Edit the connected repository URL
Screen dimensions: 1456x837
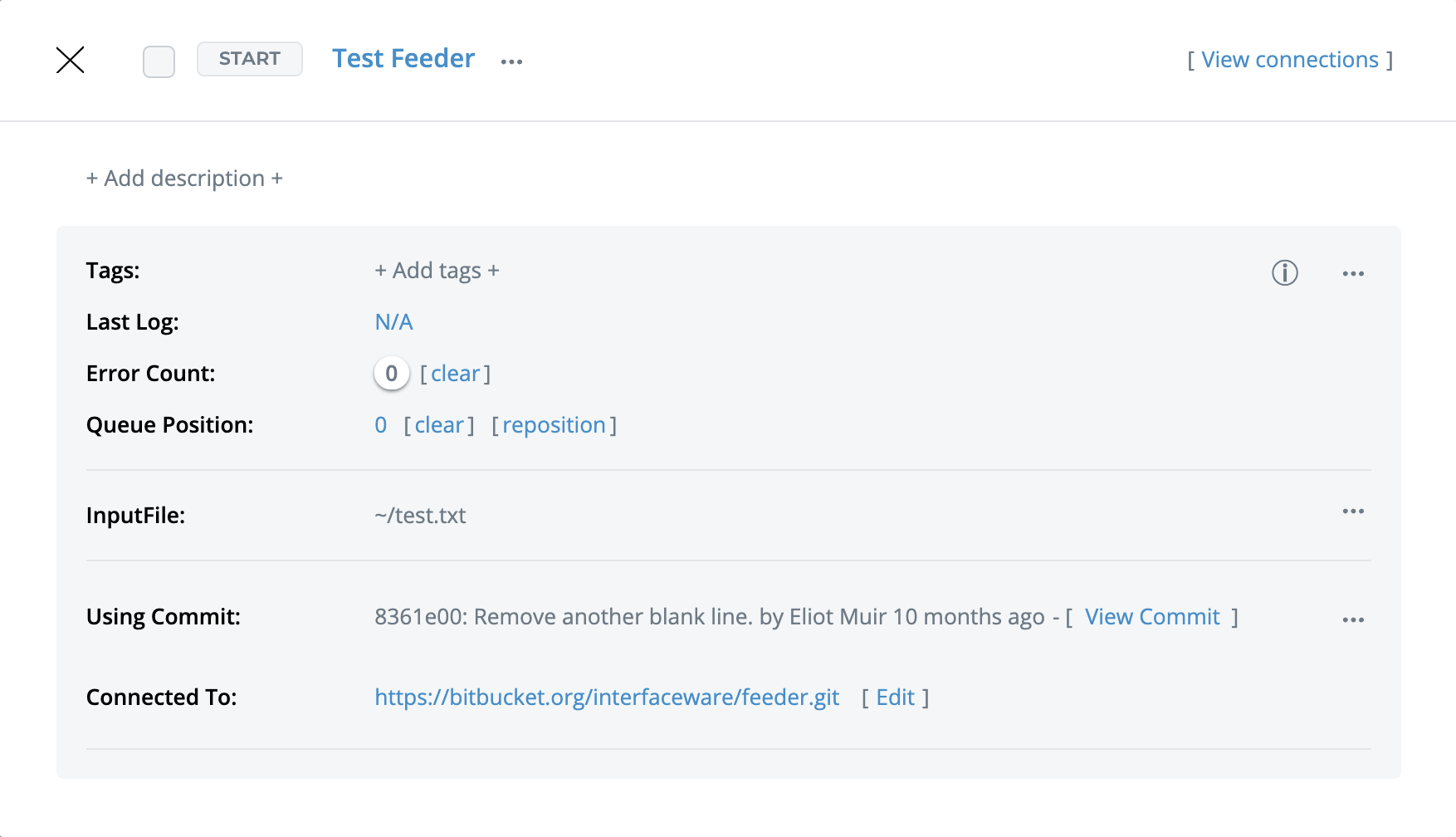895,697
